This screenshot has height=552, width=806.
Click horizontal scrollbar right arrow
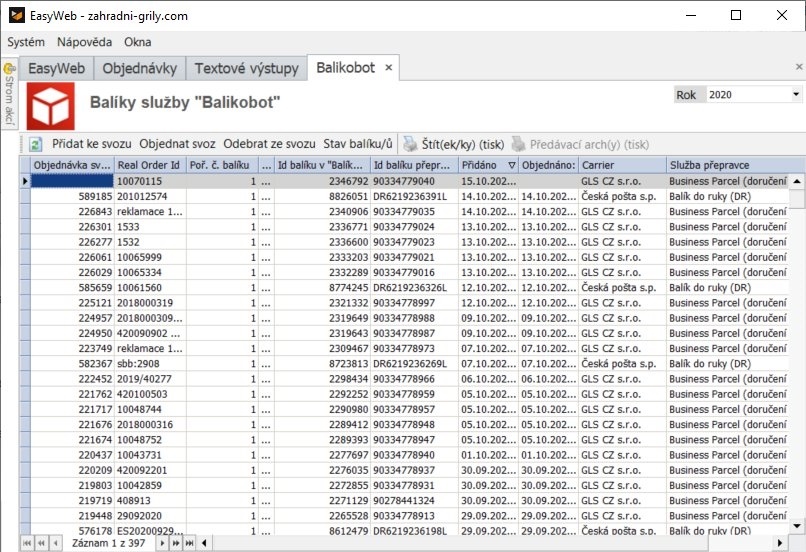pyautogui.click(x=780, y=543)
